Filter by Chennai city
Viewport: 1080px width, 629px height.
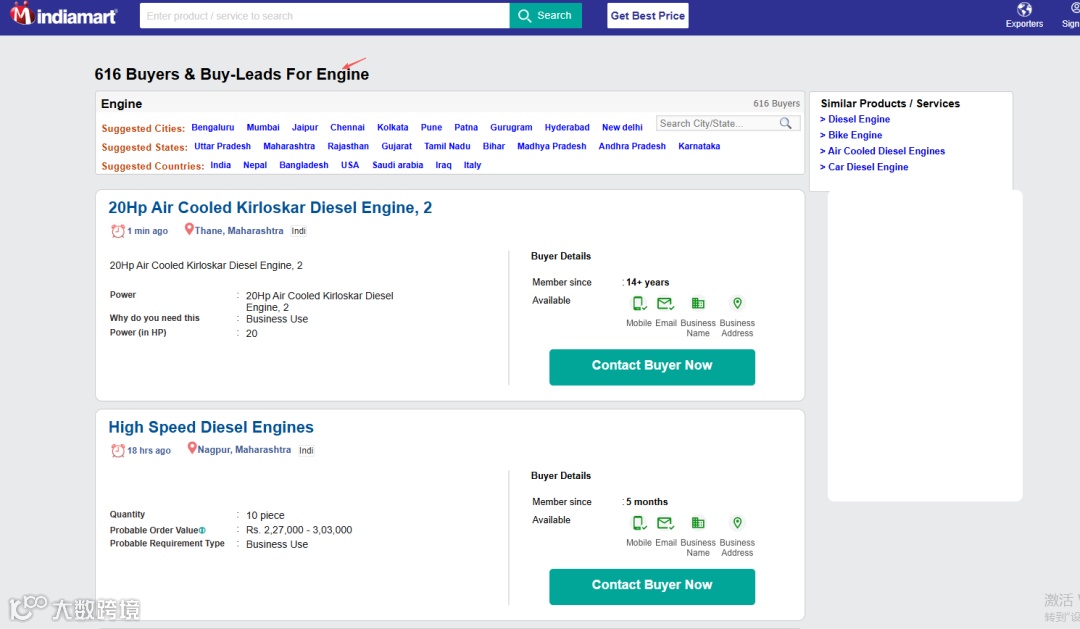(x=347, y=127)
